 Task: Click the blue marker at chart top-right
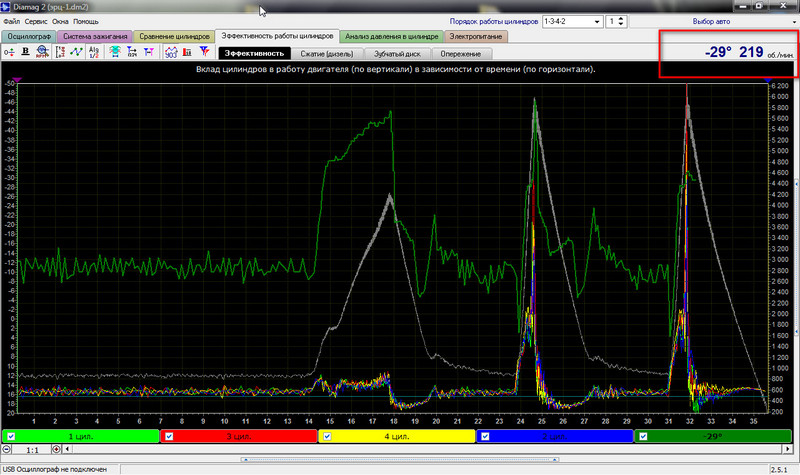pyautogui.click(x=768, y=81)
